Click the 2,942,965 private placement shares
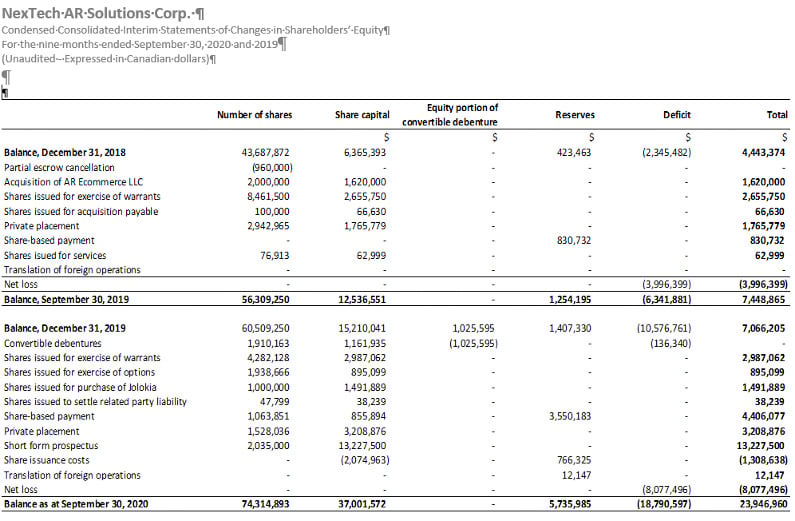 tap(268, 226)
